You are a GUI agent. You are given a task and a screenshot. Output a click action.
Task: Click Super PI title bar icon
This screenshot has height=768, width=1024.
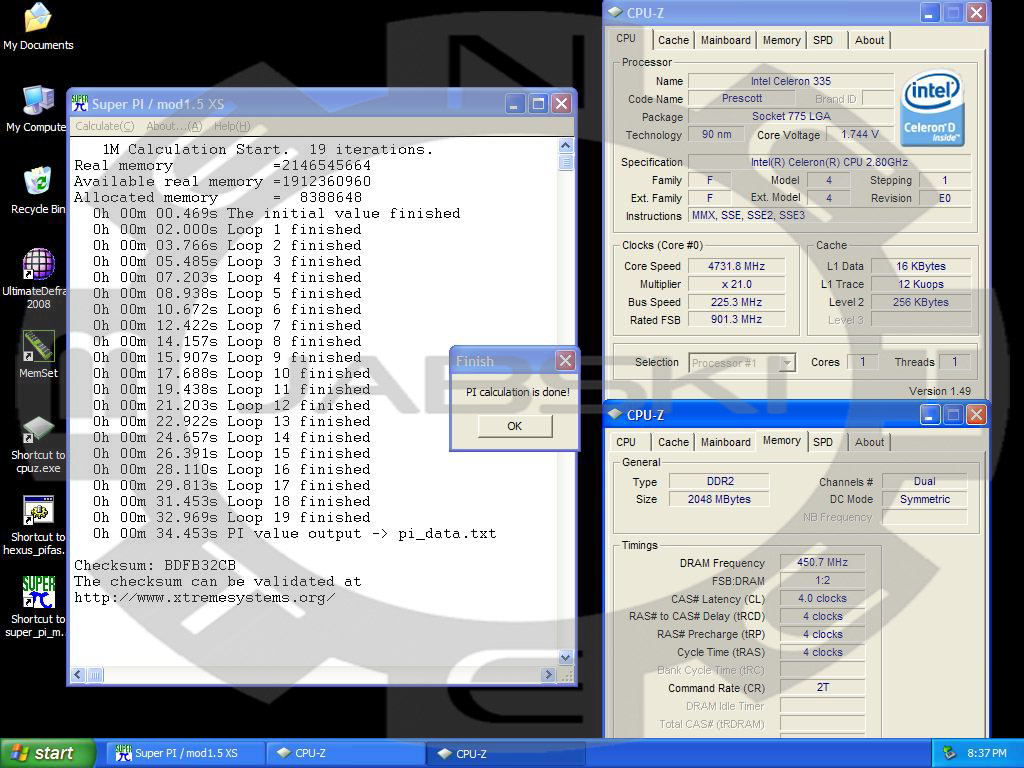click(x=80, y=103)
